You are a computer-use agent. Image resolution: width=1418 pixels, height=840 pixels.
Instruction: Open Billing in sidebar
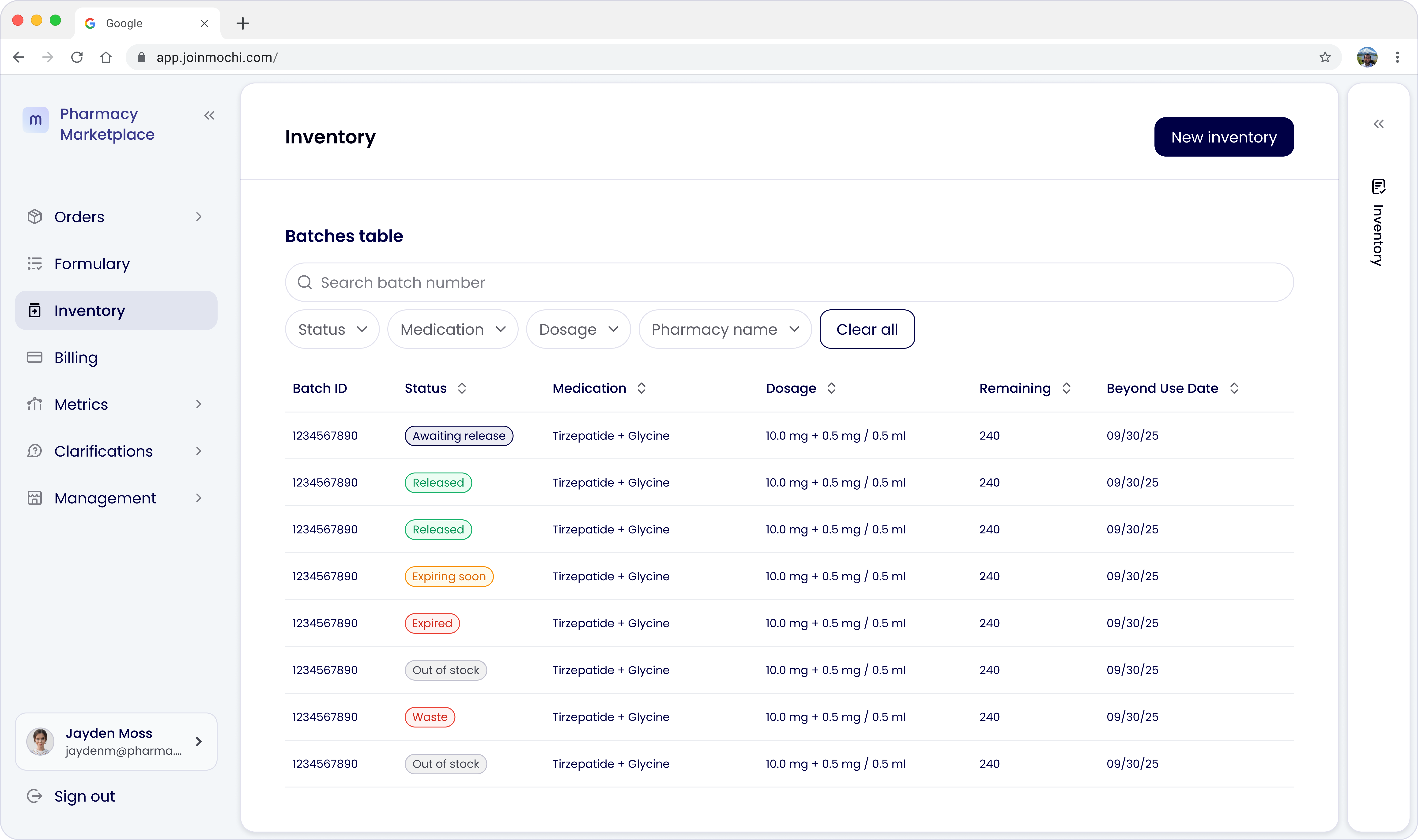[116, 357]
